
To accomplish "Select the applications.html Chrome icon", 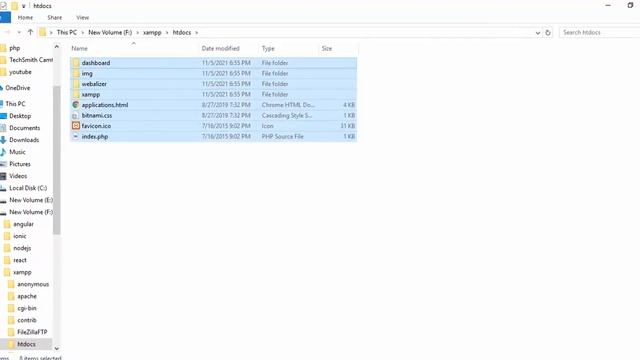I will point(76,105).
